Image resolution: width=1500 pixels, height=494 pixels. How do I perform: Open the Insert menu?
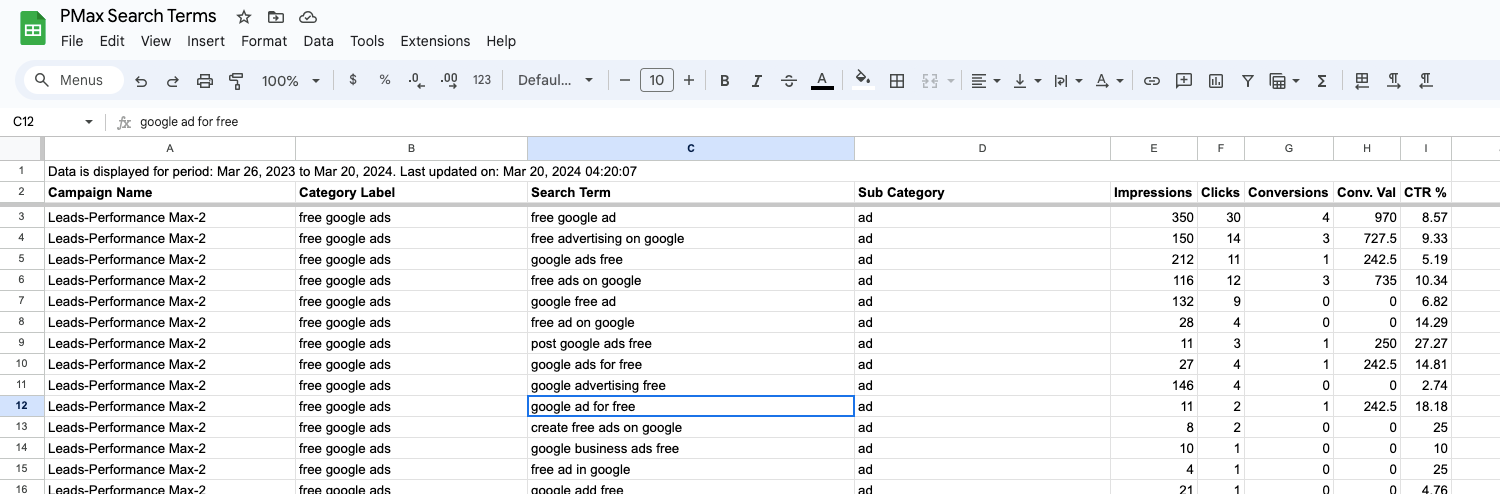(206, 41)
